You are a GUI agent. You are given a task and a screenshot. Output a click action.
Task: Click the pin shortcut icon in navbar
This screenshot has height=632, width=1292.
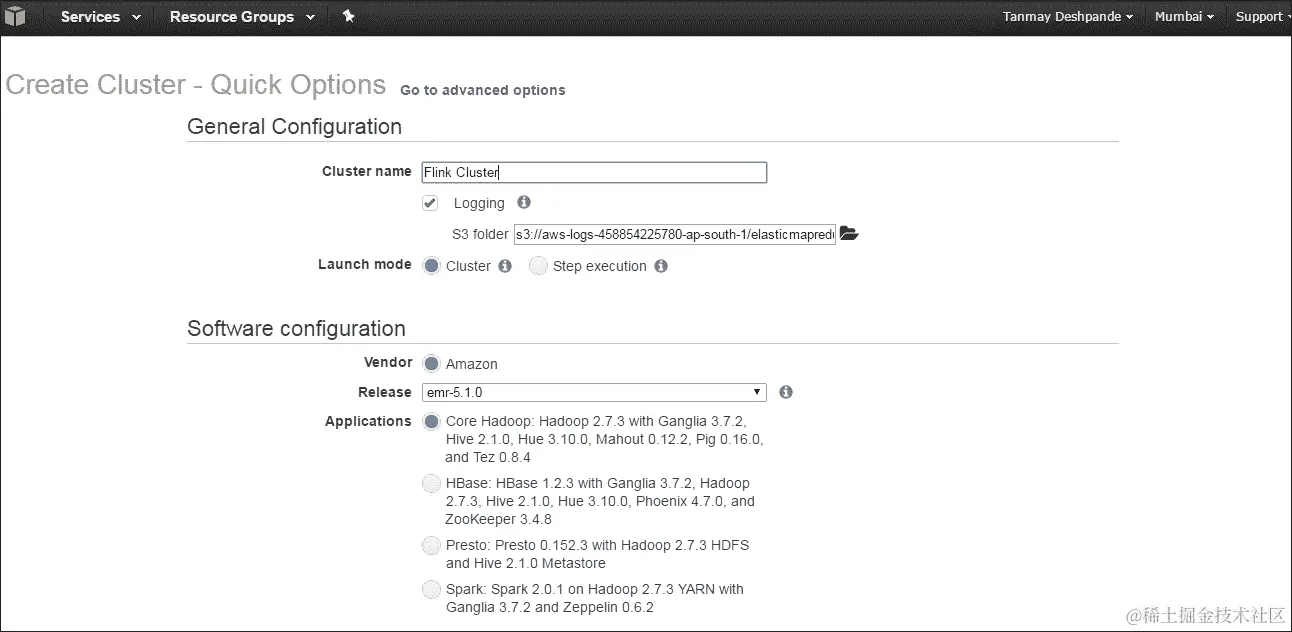pyautogui.click(x=348, y=16)
